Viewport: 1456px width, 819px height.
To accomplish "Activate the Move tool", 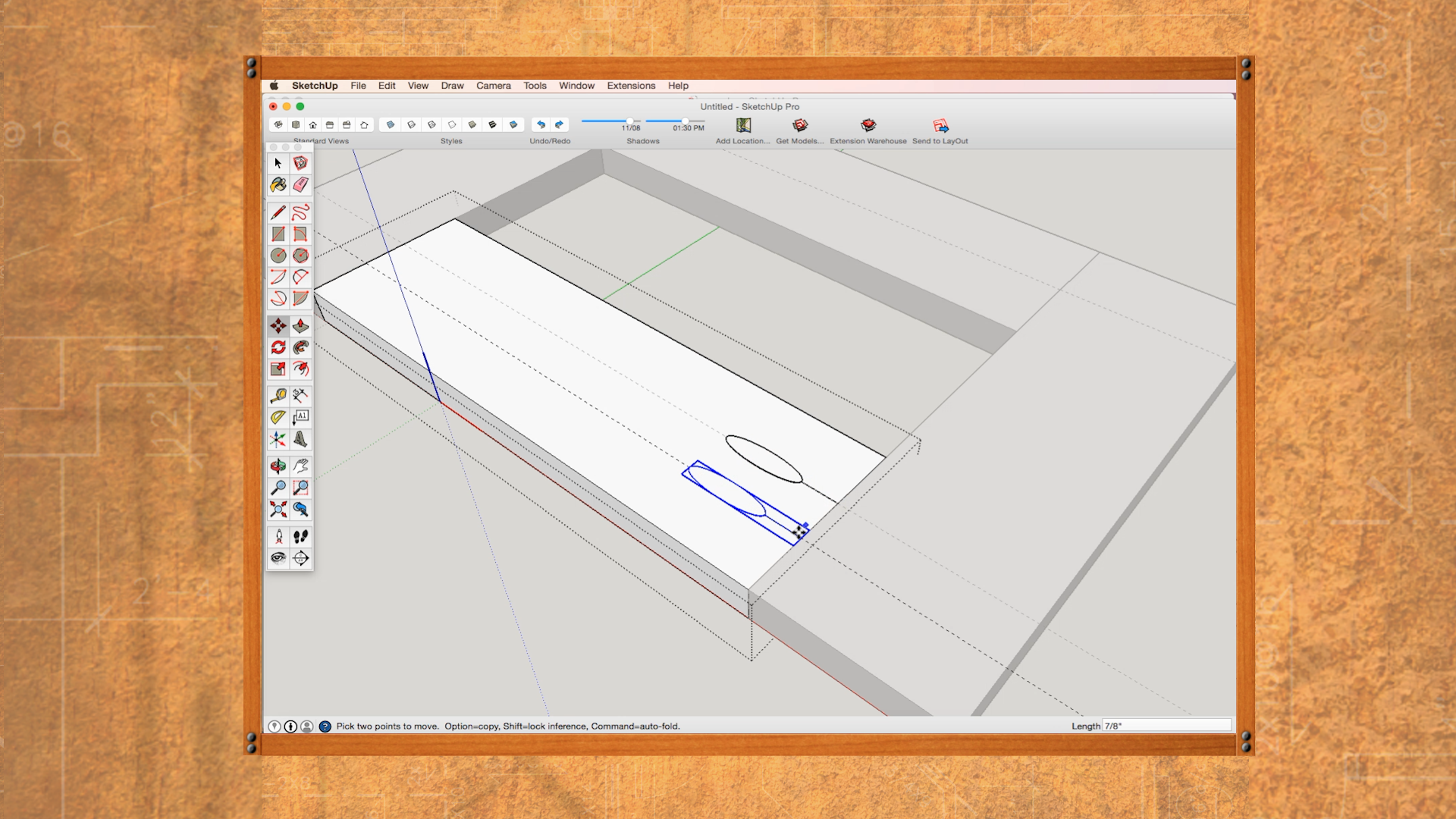I will [x=278, y=326].
